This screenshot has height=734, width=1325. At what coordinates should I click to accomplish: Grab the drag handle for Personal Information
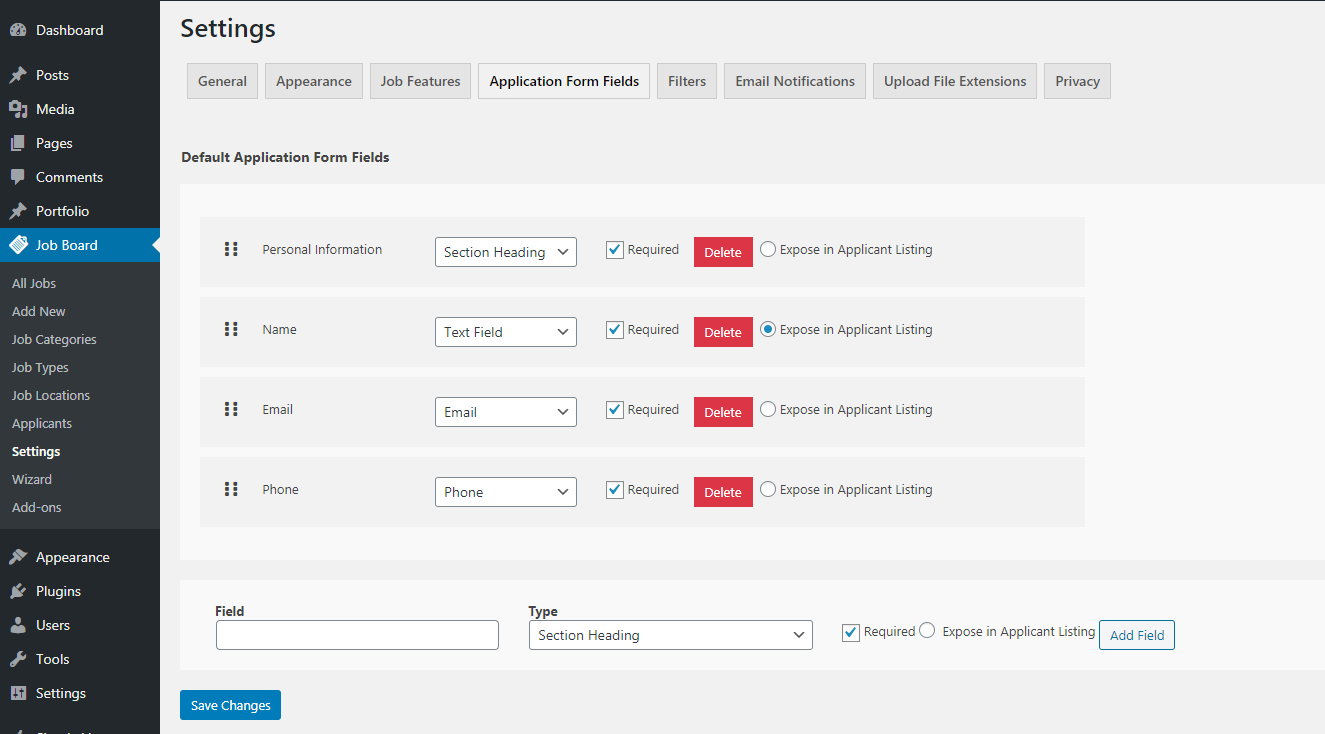pos(231,249)
